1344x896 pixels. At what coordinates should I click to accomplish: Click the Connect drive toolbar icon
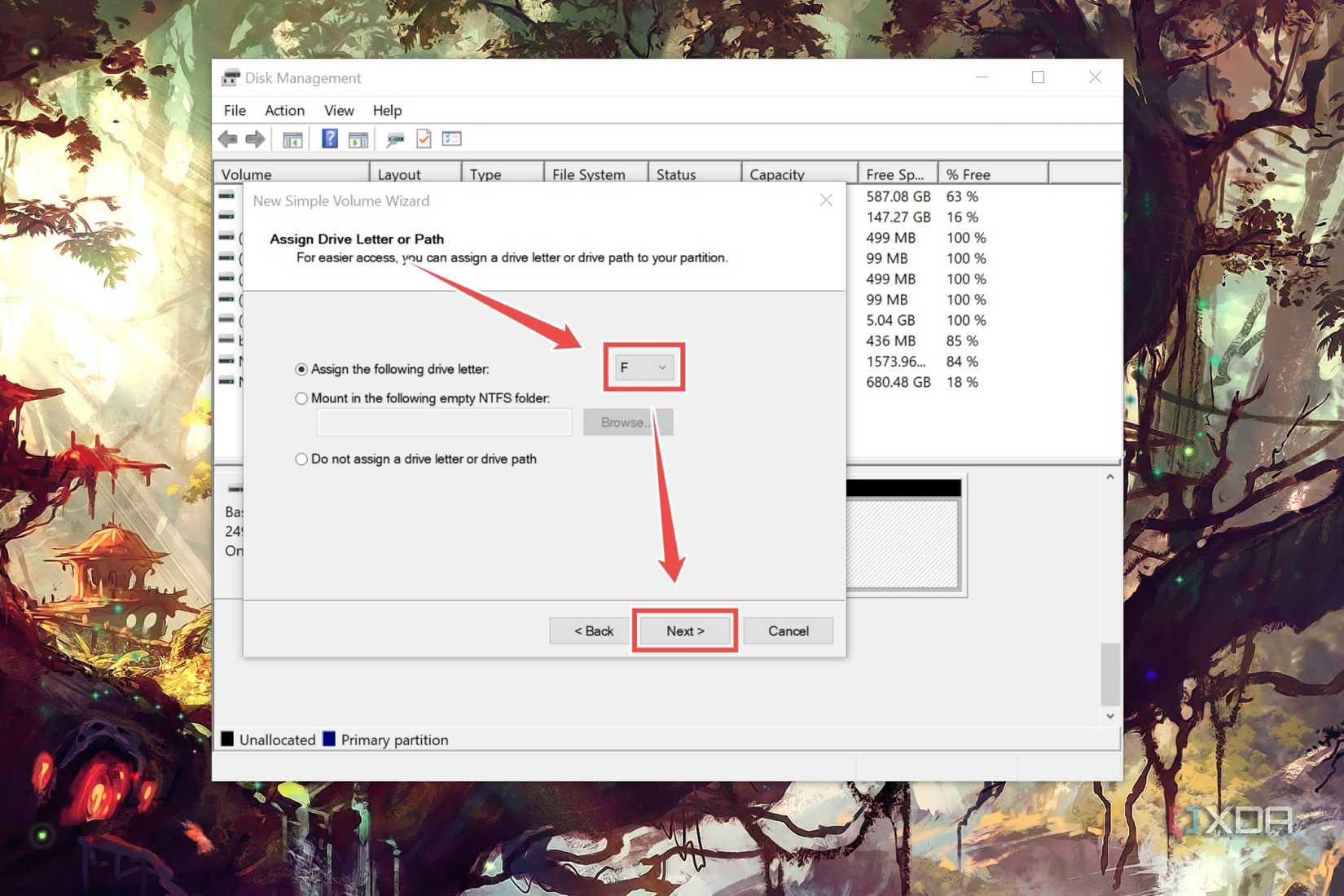tap(395, 139)
